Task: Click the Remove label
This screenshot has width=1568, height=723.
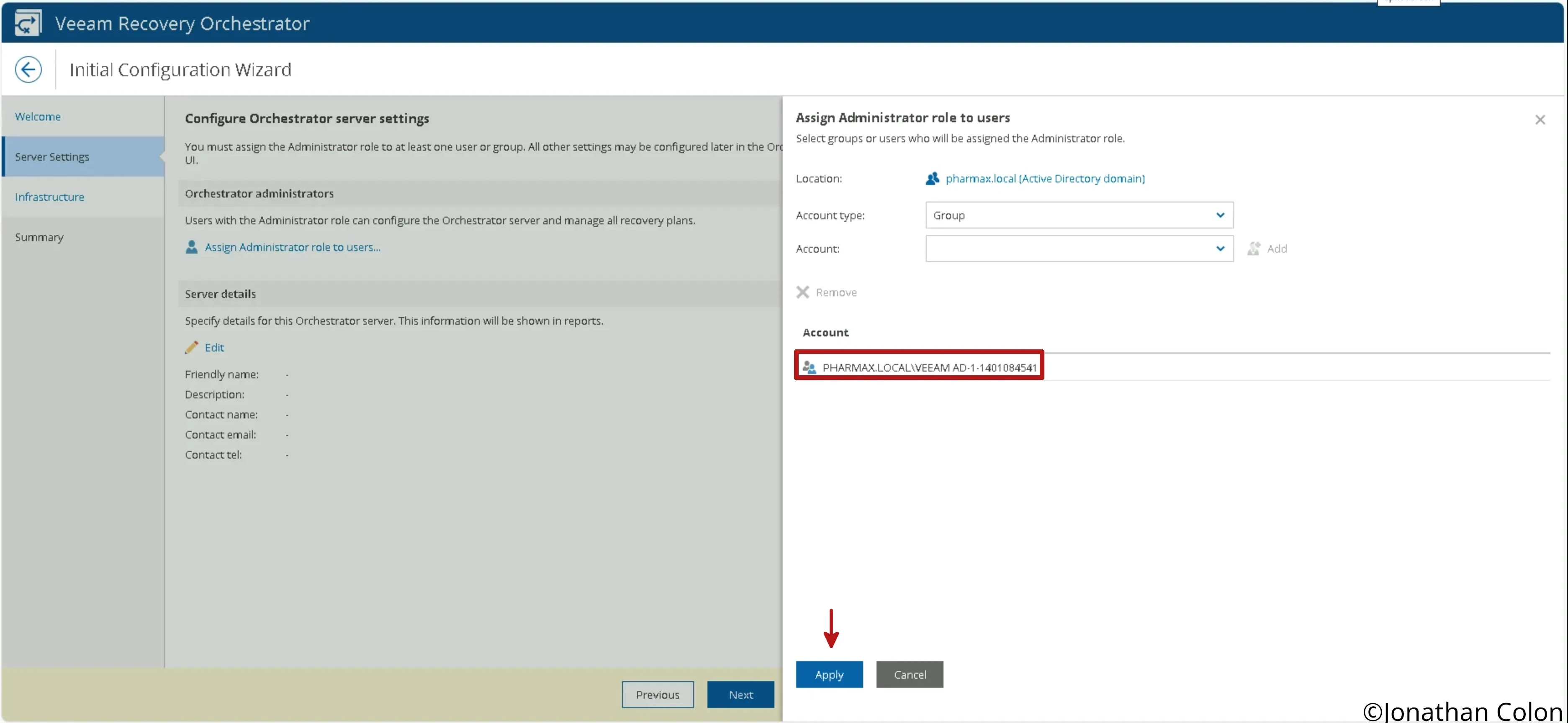Action: click(836, 292)
